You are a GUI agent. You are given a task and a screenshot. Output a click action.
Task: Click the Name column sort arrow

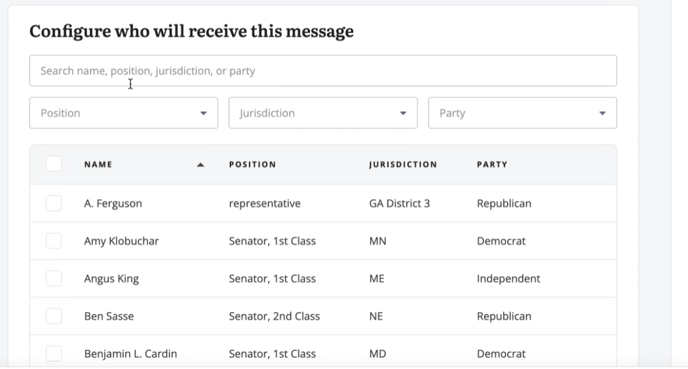[201, 165]
